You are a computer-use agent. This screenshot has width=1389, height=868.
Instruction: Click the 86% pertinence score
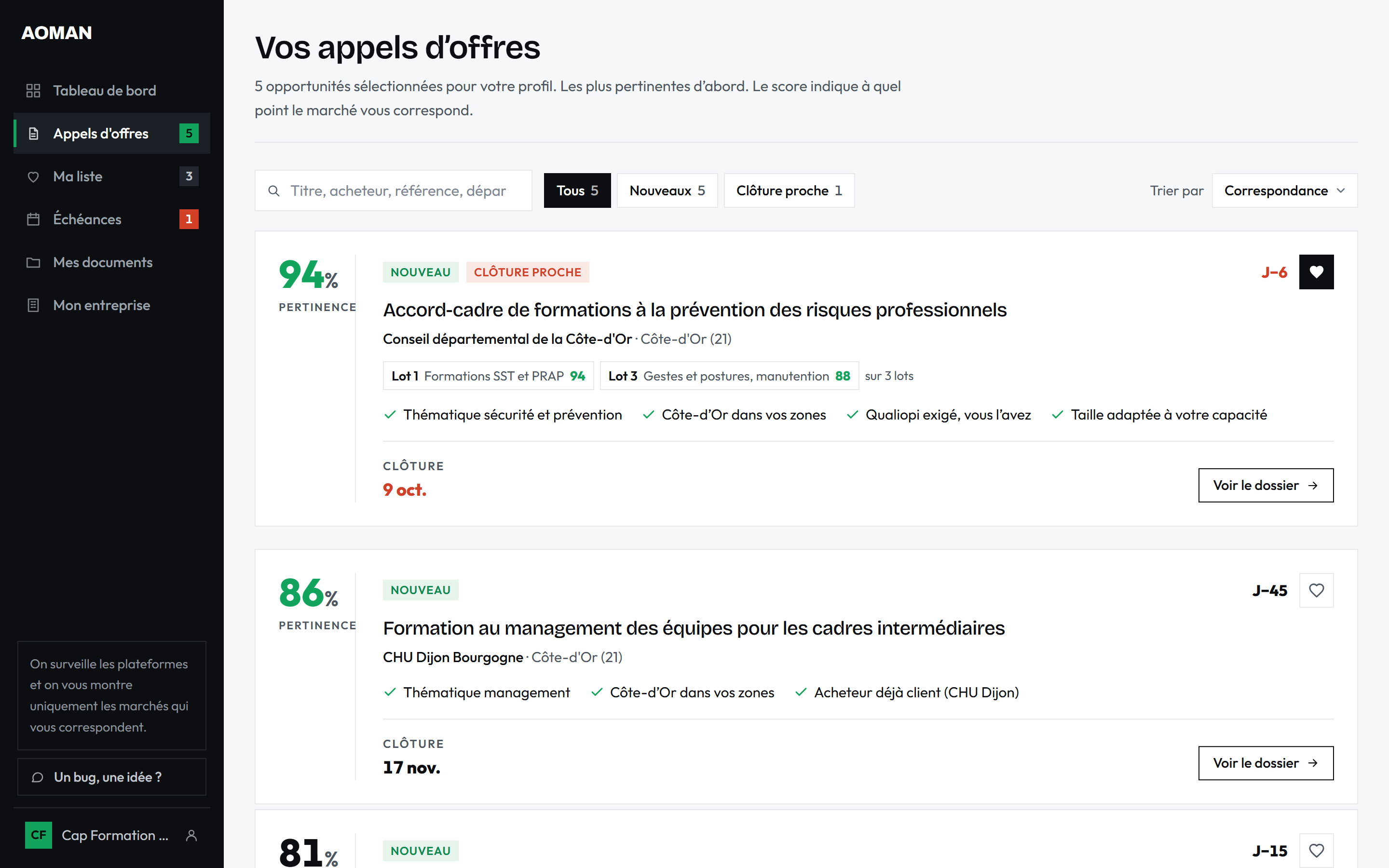(x=309, y=593)
